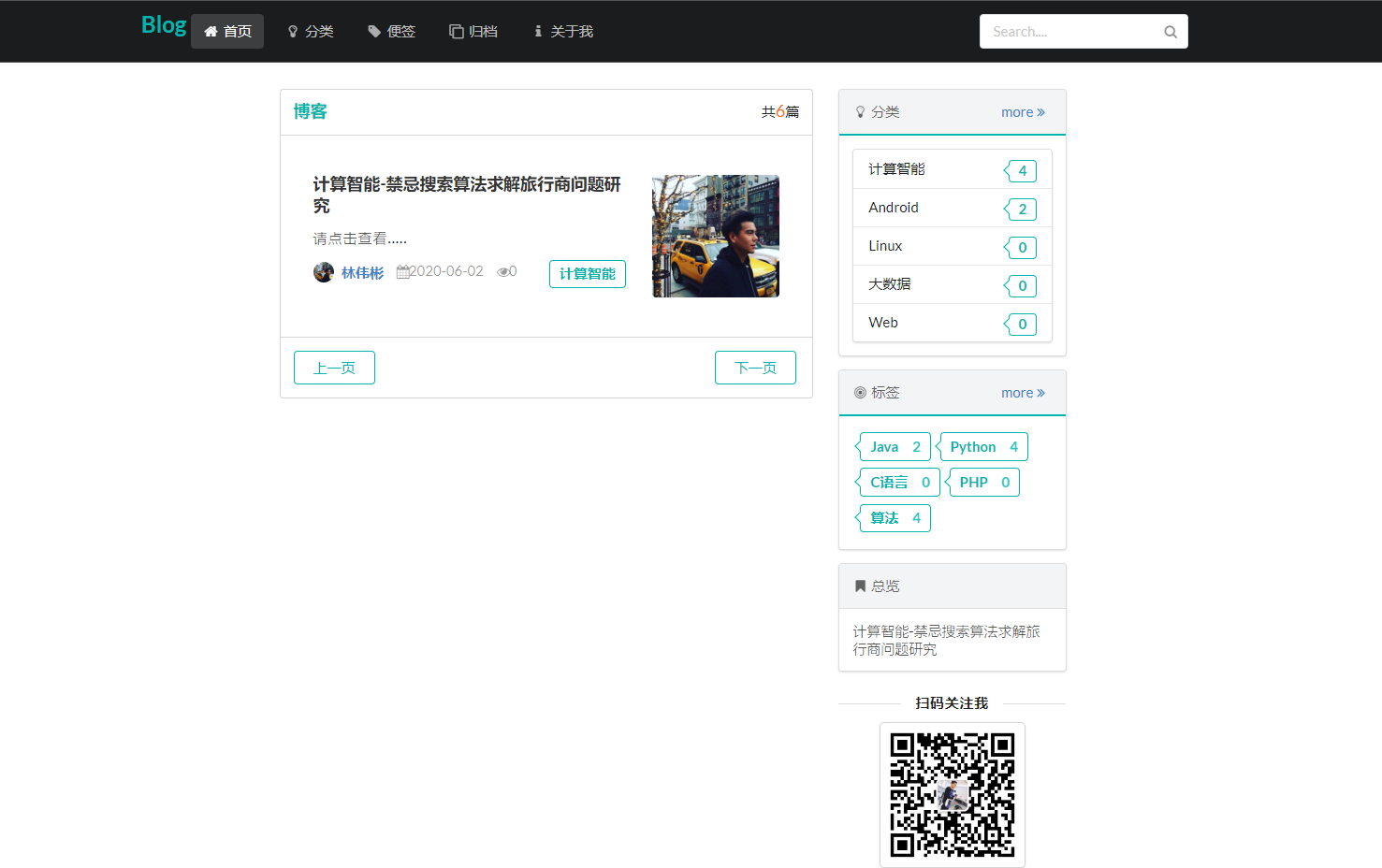Viewport: 1382px width, 868px height.
Task: Click the PHP tag
Action: [x=982, y=483]
